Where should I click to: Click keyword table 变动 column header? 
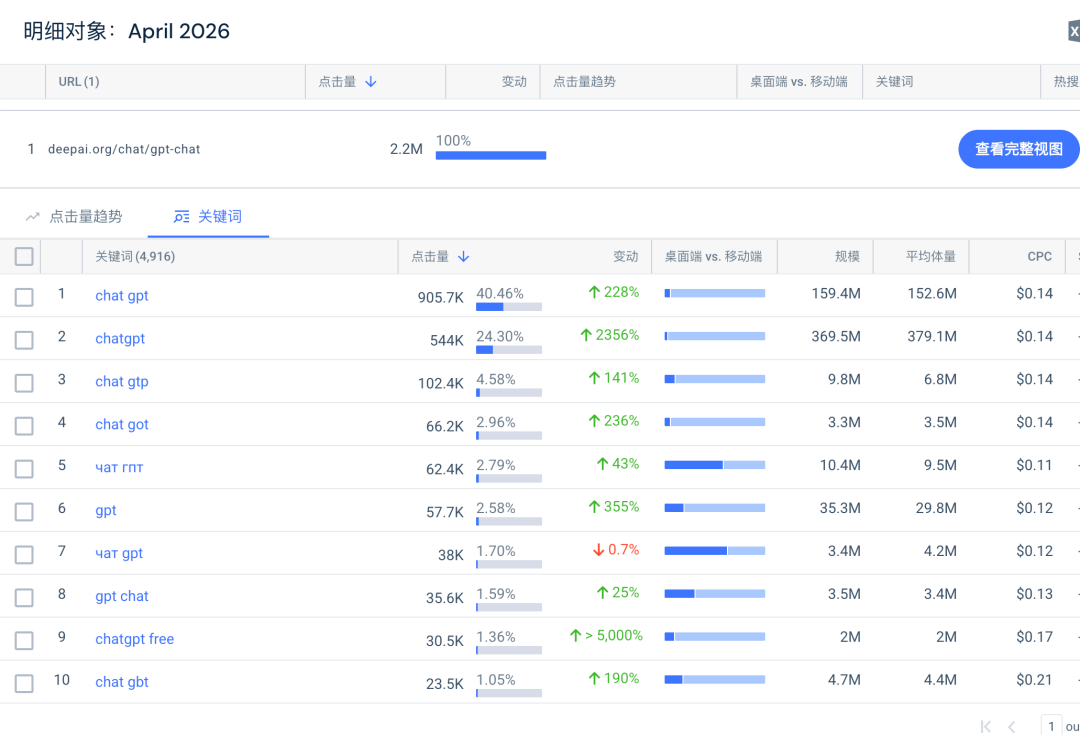pyautogui.click(x=625, y=256)
